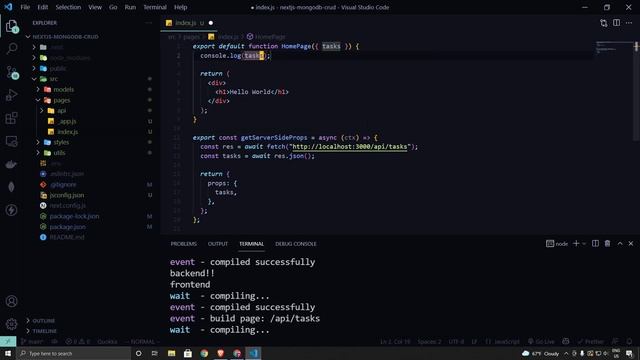Image resolution: width=640 pixels, height=360 pixels.
Task: Click the Open Changes icon in editor toolbar
Action: pos(604,23)
